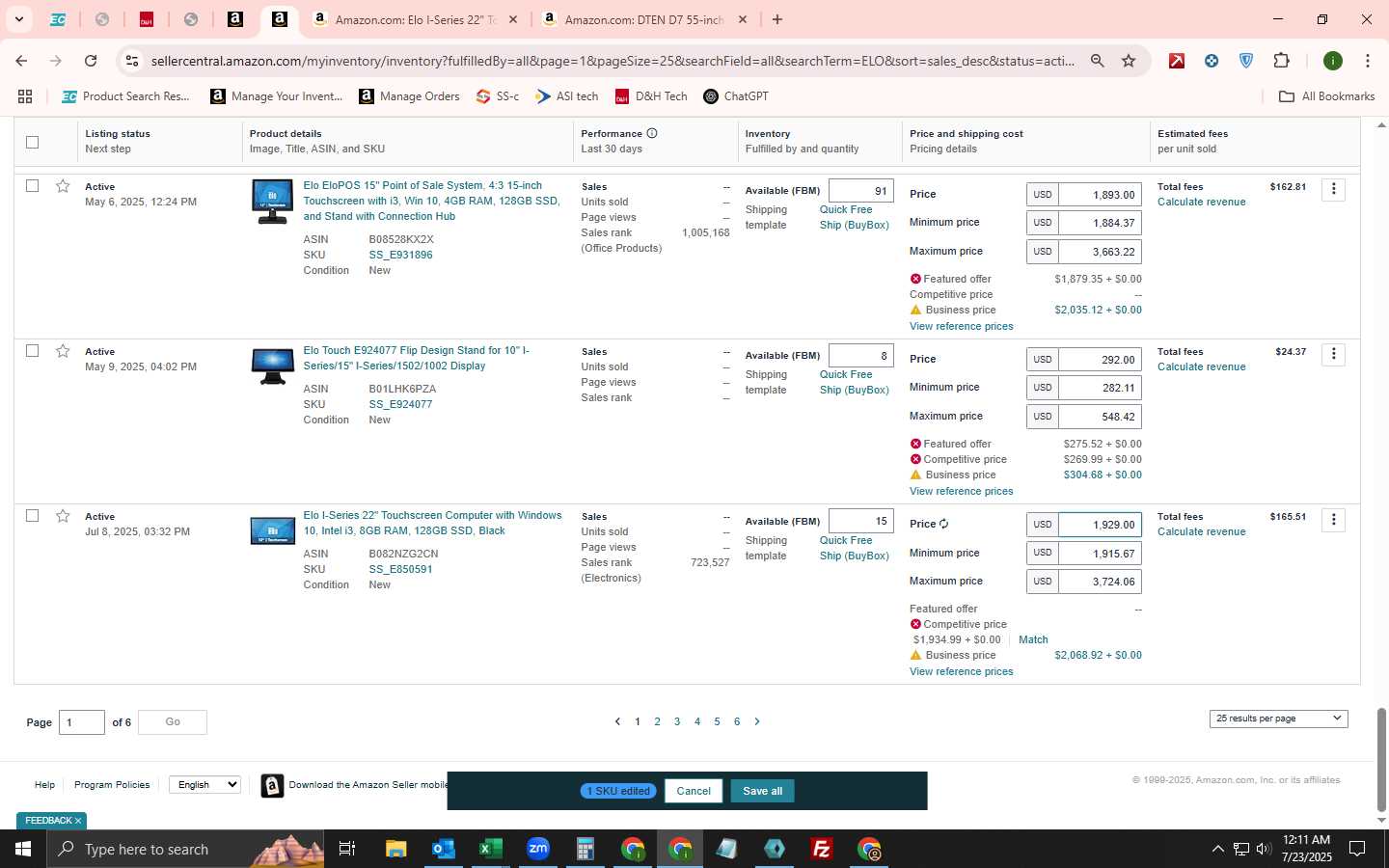1389x868 pixels.
Task: Open the D&H Tech bookmark
Action: 651,96
